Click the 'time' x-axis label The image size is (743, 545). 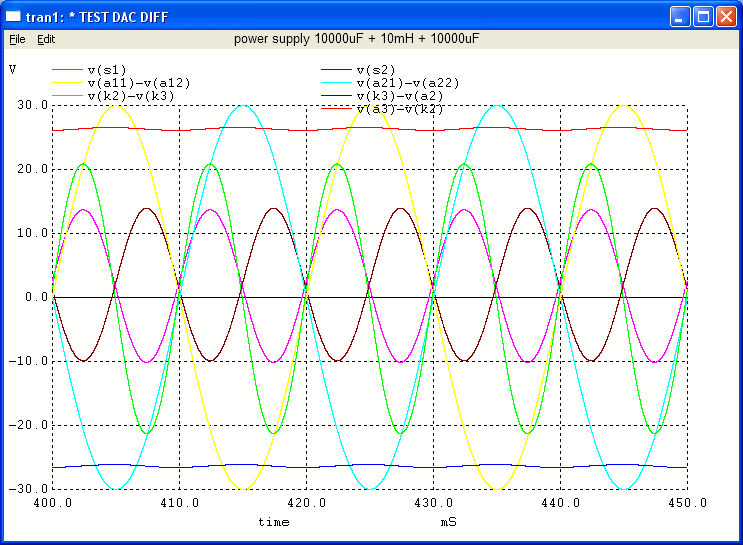(x=274, y=522)
